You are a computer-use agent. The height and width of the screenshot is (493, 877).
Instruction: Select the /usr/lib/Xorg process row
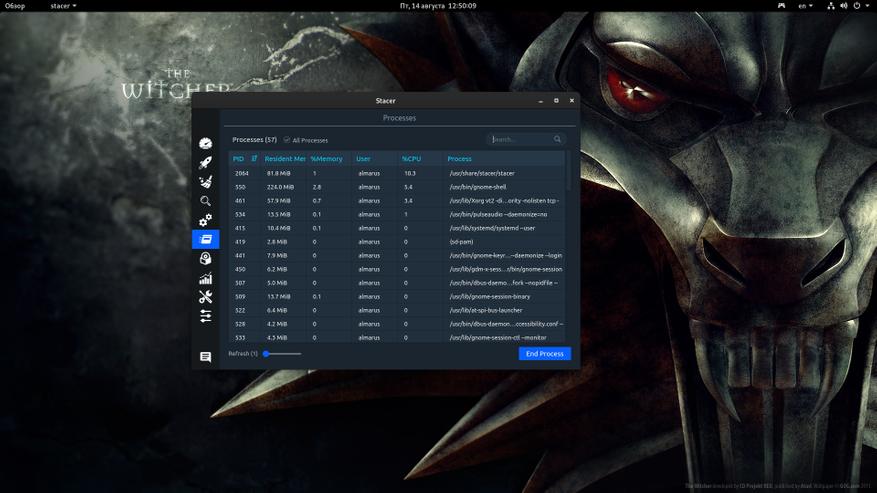(x=397, y=200)
